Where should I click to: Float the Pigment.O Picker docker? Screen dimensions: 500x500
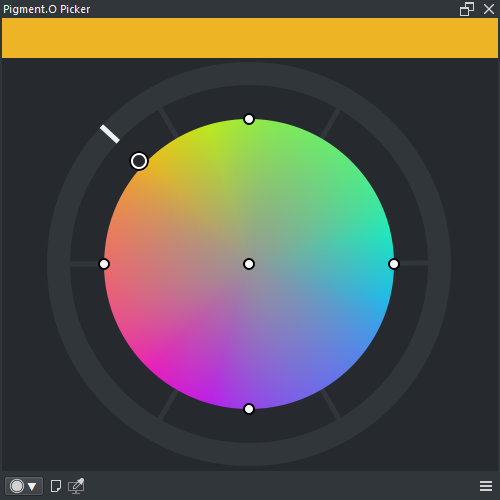tap(467, 9)
